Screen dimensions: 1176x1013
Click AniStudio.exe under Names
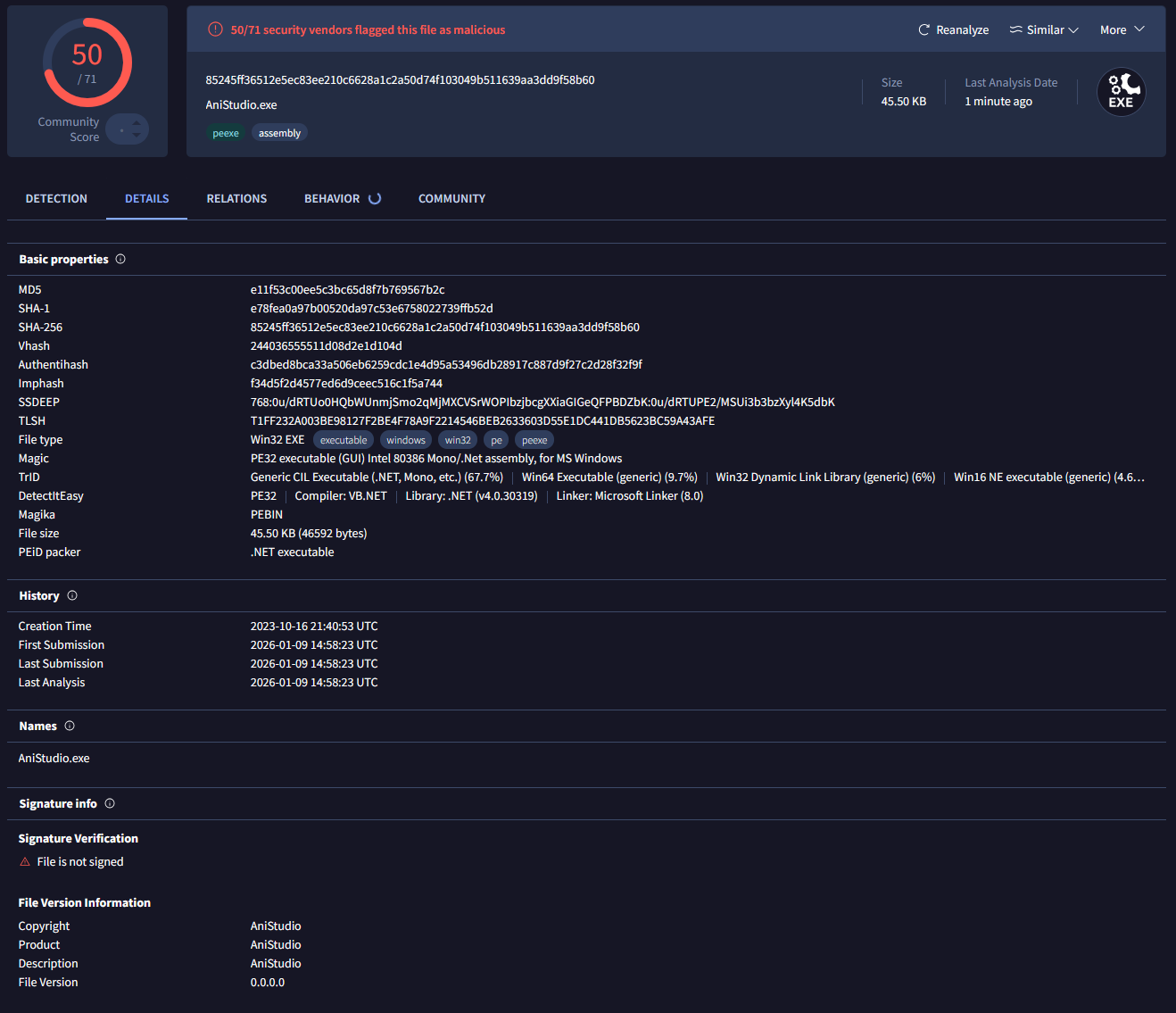[54, 759]
